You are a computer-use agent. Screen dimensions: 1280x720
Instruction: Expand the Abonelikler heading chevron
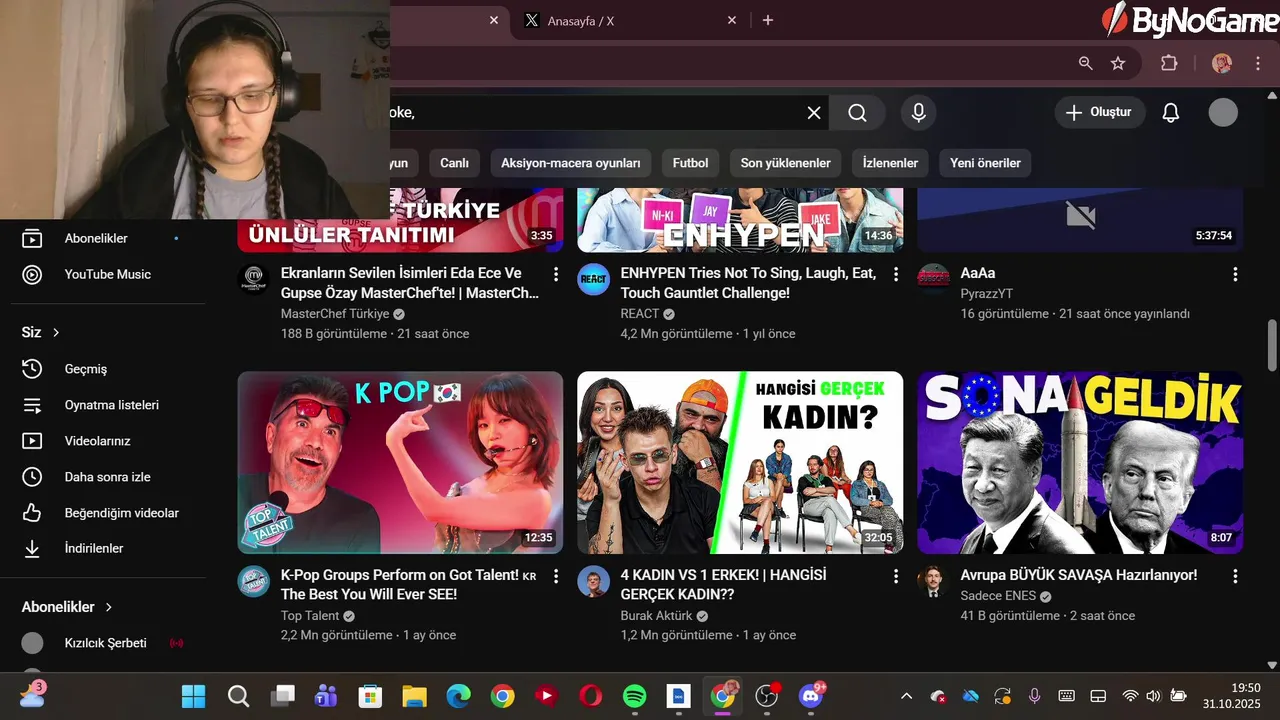click(x=109, y=607)
